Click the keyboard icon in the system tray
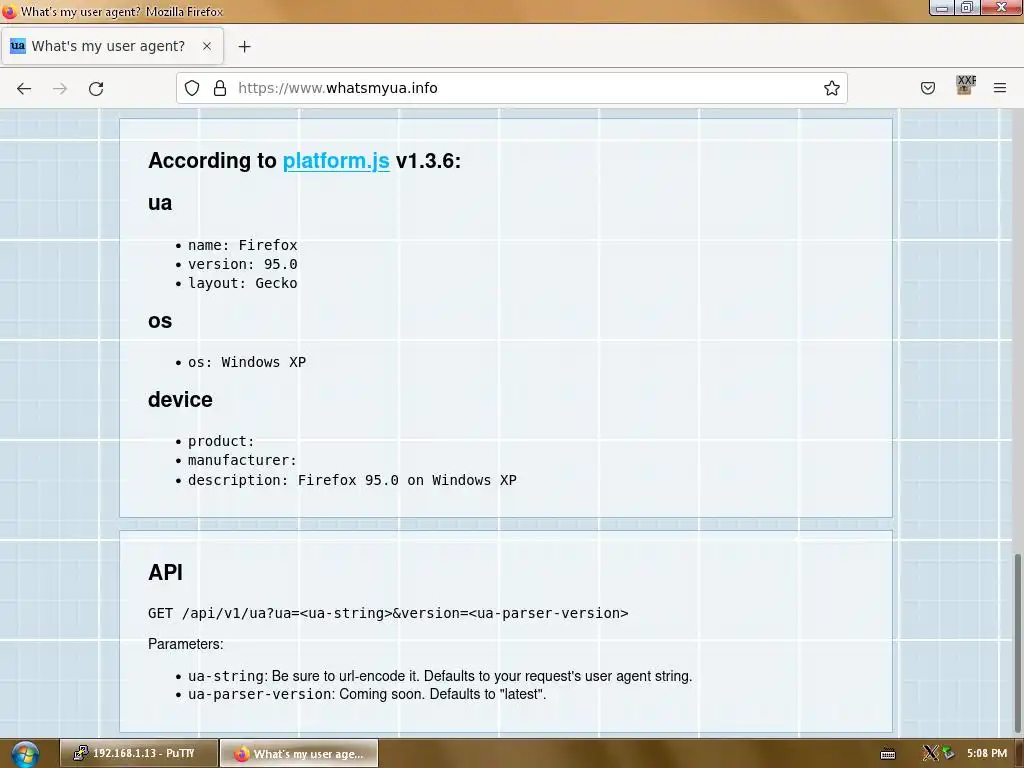1024x768 pixels. click(x=888, y=754)
